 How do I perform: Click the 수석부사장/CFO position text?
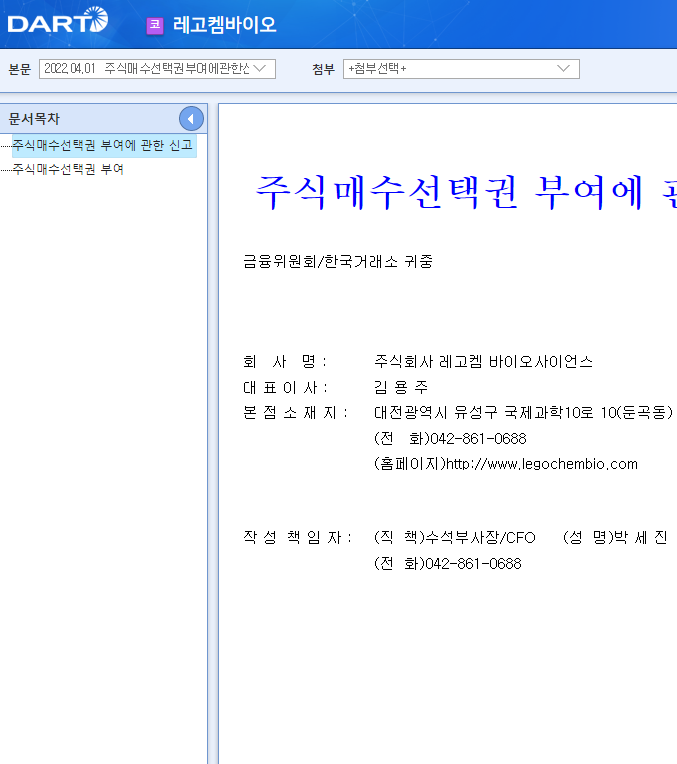click(x=480, y=537)
